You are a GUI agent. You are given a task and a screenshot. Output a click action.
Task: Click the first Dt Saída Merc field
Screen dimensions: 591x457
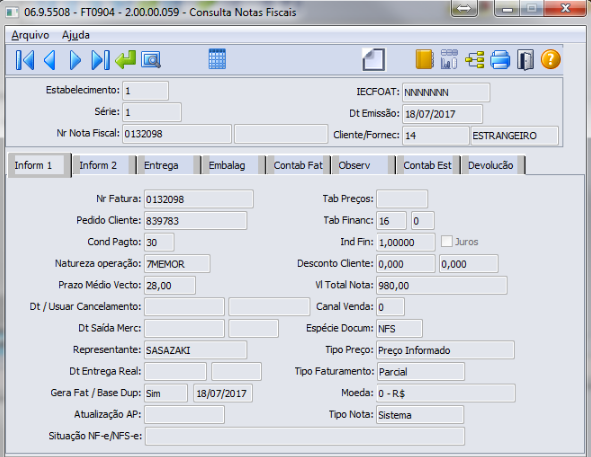(184, 328)
